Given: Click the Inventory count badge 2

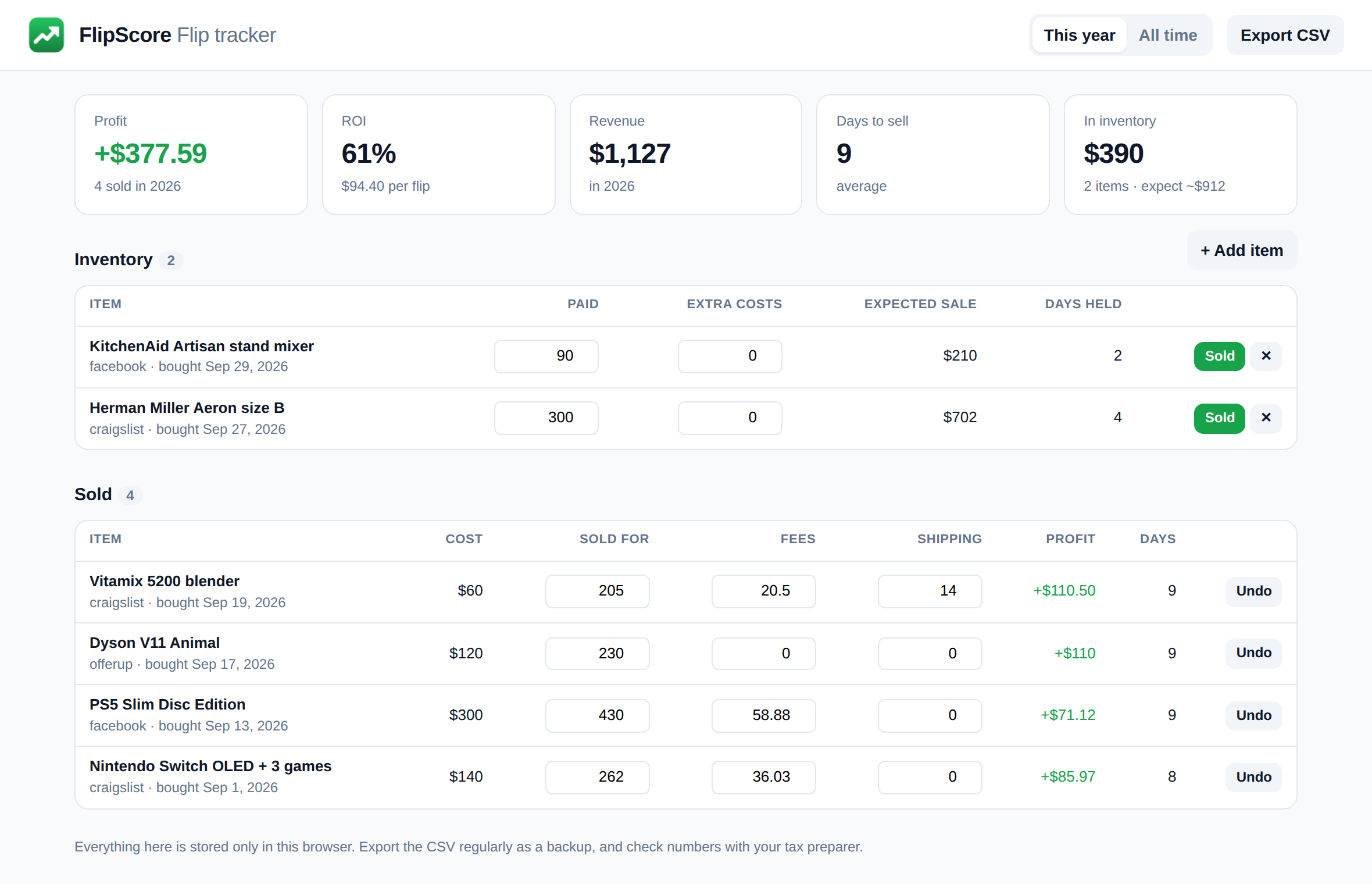Looking at the screenshot, I should pos(171,261).
